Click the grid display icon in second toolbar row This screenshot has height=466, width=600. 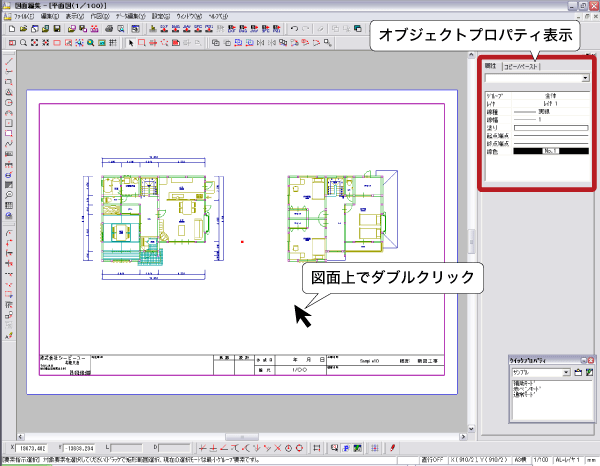pos(113,43)
